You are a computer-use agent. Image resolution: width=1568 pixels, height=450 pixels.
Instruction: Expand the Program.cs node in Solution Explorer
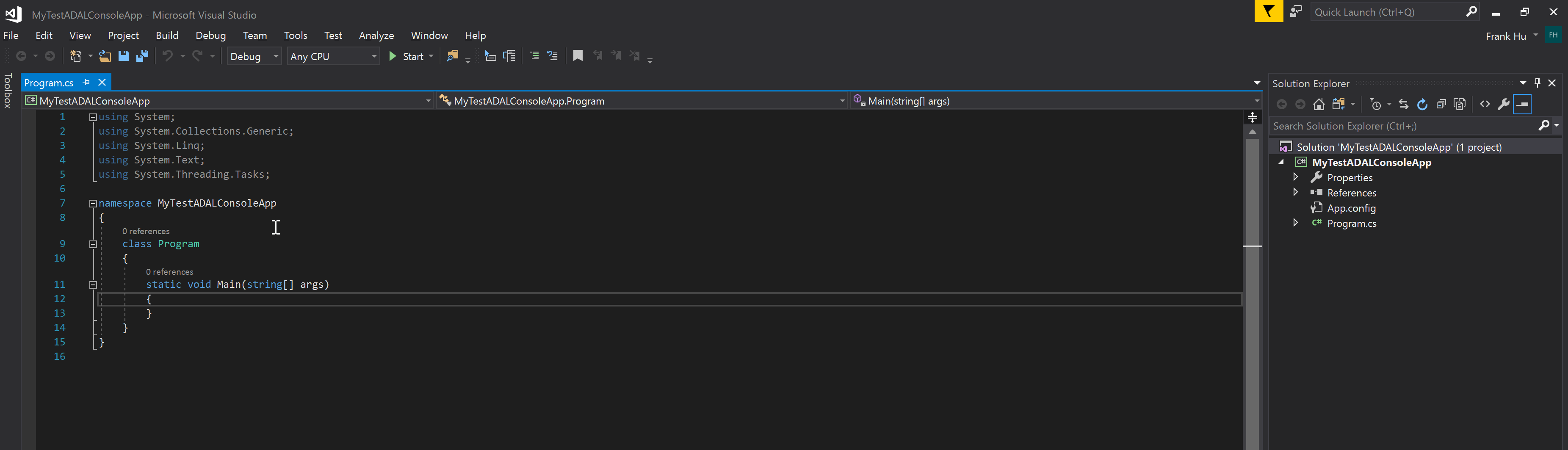[x=1295, y=223]
